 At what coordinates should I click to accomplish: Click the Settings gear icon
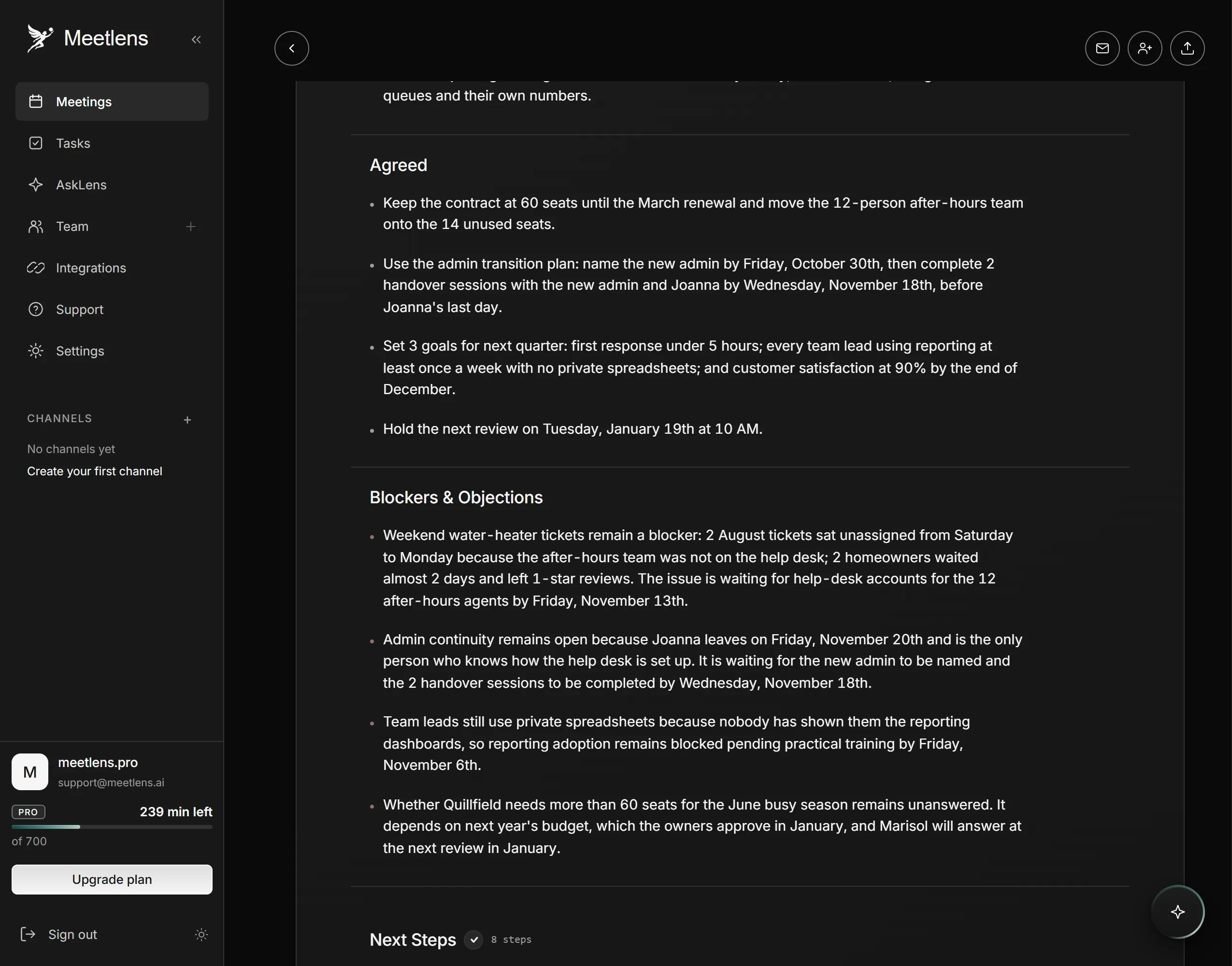tap(36, 351)
